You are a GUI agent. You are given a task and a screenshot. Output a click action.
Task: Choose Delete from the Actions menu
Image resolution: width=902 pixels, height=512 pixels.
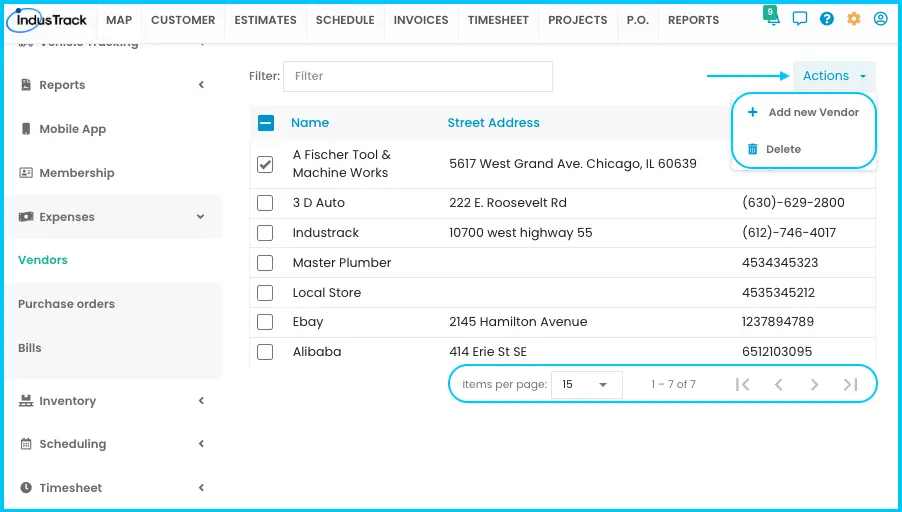tap(804, 149)
